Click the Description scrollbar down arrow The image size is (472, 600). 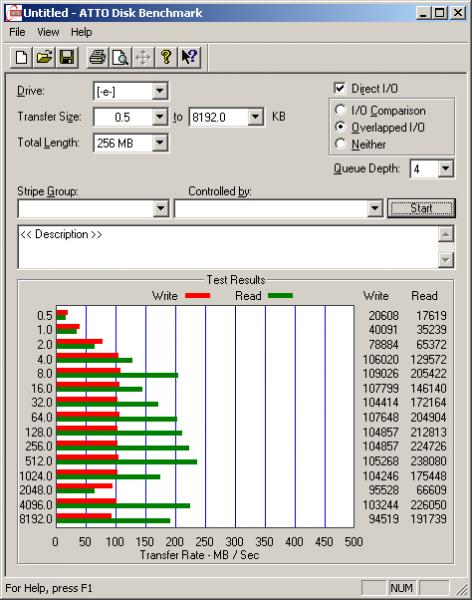click(446, 260)
